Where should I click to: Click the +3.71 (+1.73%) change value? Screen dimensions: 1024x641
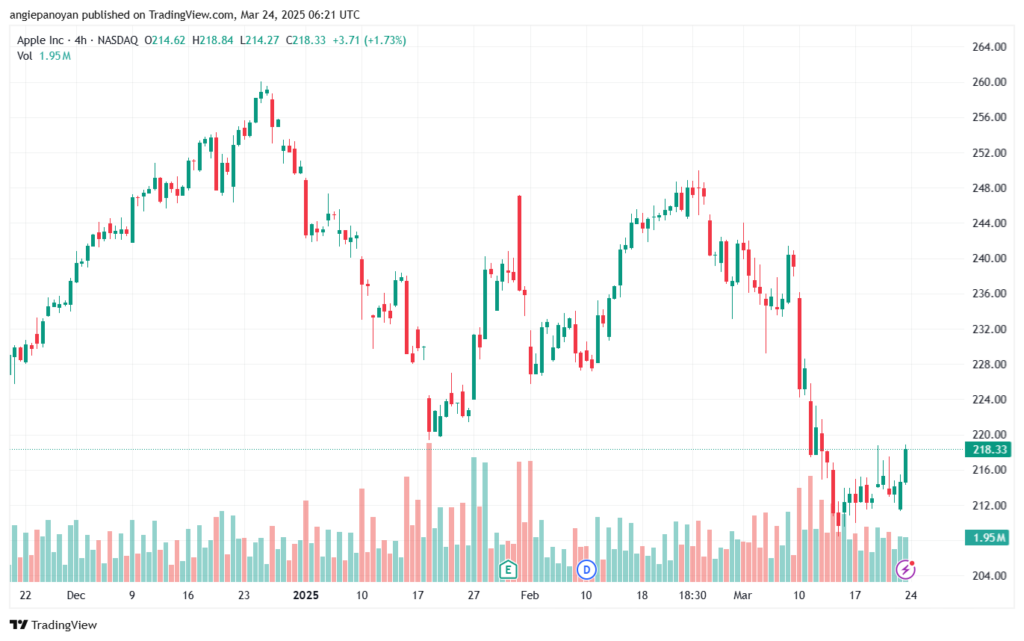tap(369, 40)
